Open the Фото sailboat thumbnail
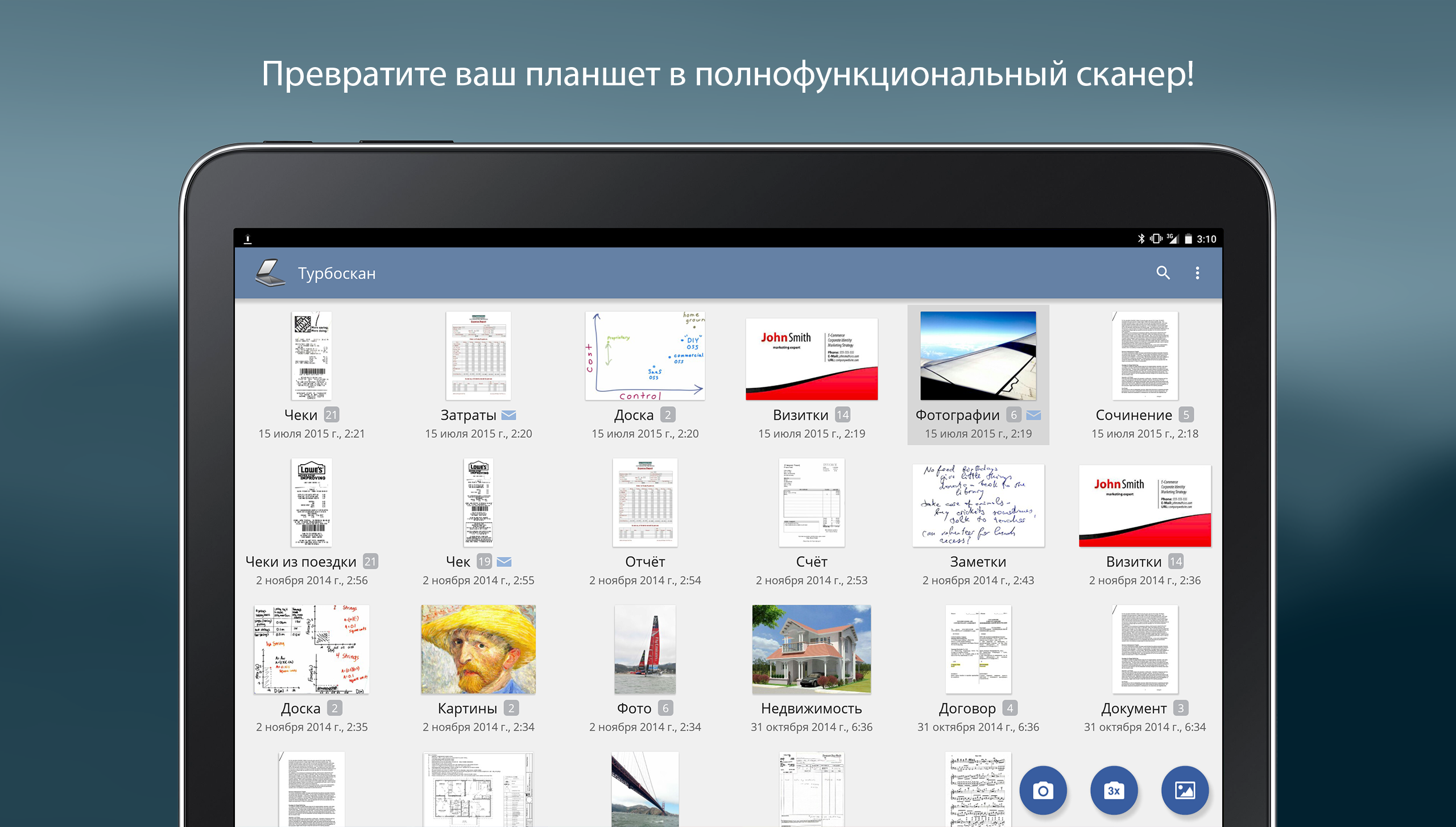This screenshot has width=1456, height=827. [645, 649]
